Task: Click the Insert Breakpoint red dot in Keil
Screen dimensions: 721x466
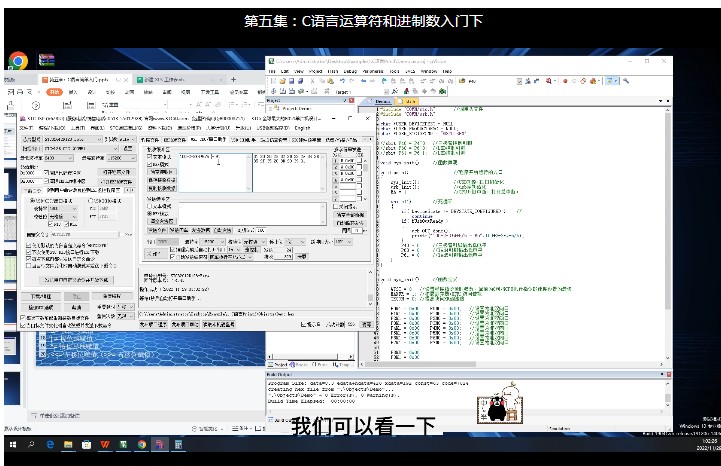Action: [565, 81]
